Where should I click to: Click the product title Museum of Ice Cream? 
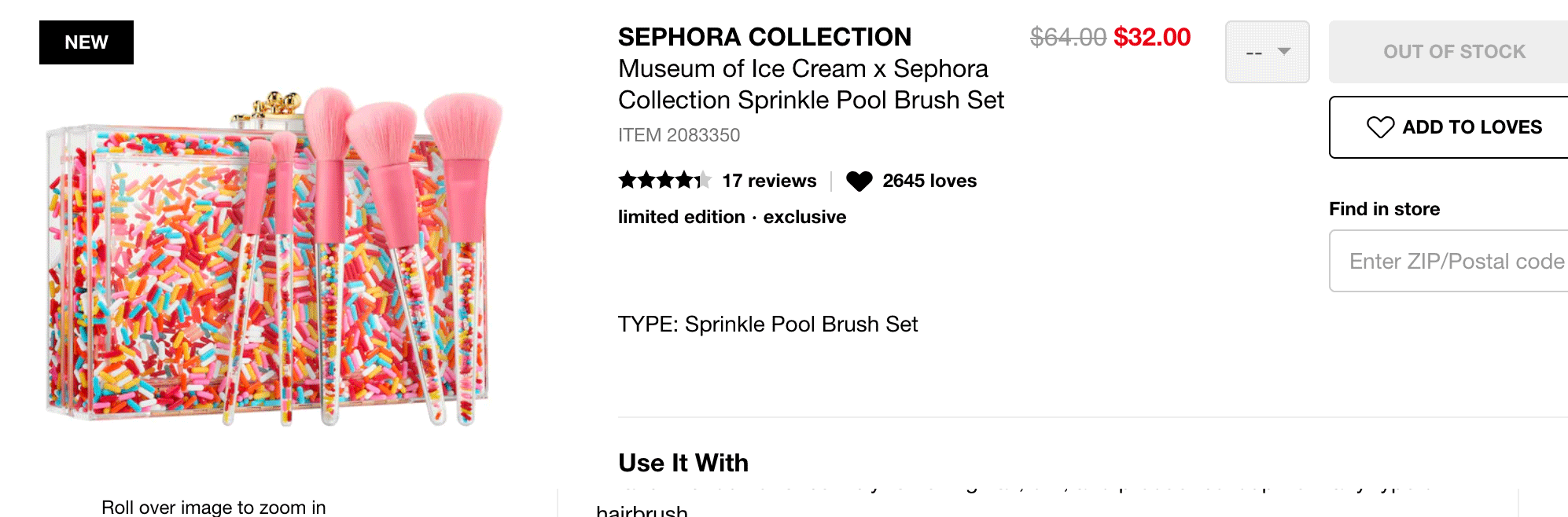(811, 84)
